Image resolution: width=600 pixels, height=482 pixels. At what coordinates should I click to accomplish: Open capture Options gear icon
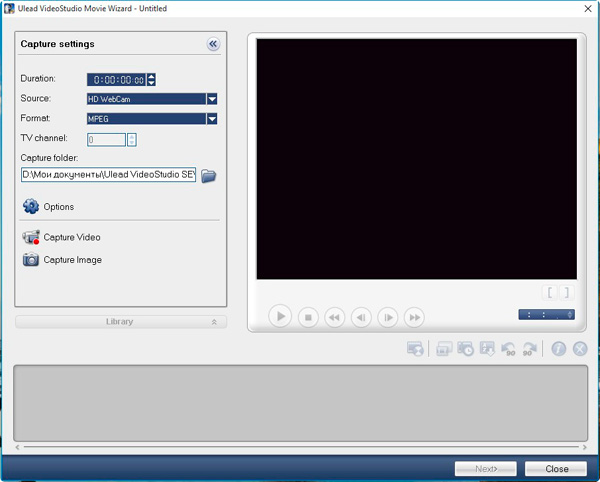pyautogui.click(x=31, y=207)
